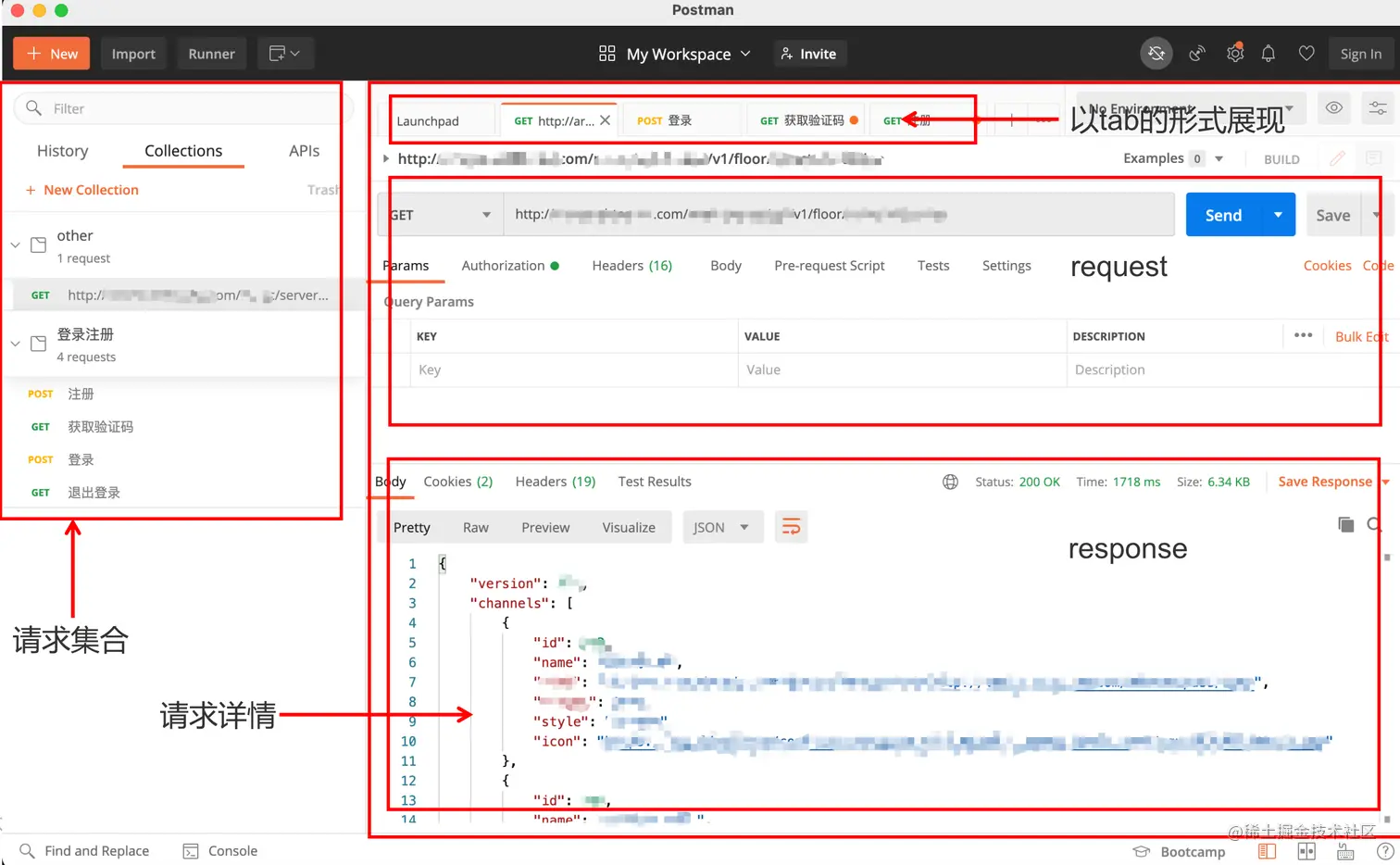Click the environment quick look eye icon
The height and width of the screenshot is (865, 1400).
tap(1333, 108)
